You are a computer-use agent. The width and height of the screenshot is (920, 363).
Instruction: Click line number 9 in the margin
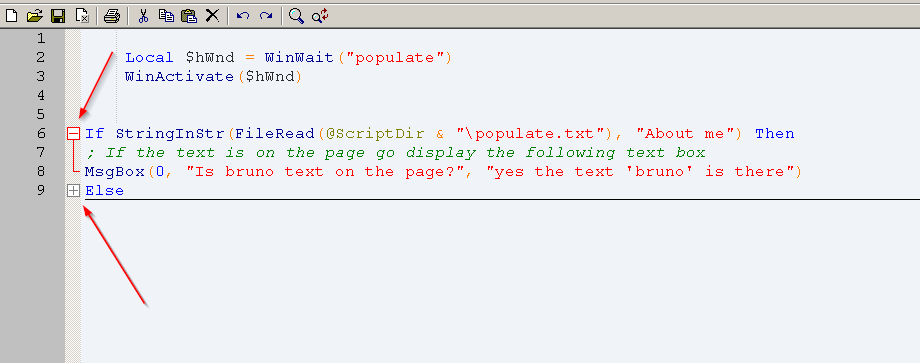point(40,191)
